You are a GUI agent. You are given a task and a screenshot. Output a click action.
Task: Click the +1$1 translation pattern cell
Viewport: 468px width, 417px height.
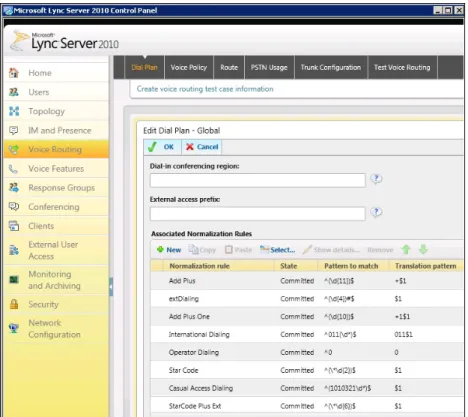pyautogui.click(x=402, y=317)
